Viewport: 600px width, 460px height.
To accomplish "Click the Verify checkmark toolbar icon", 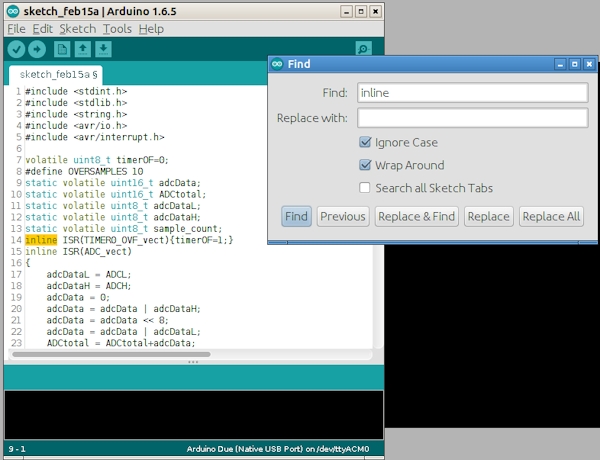I will [x=16, y=49].
